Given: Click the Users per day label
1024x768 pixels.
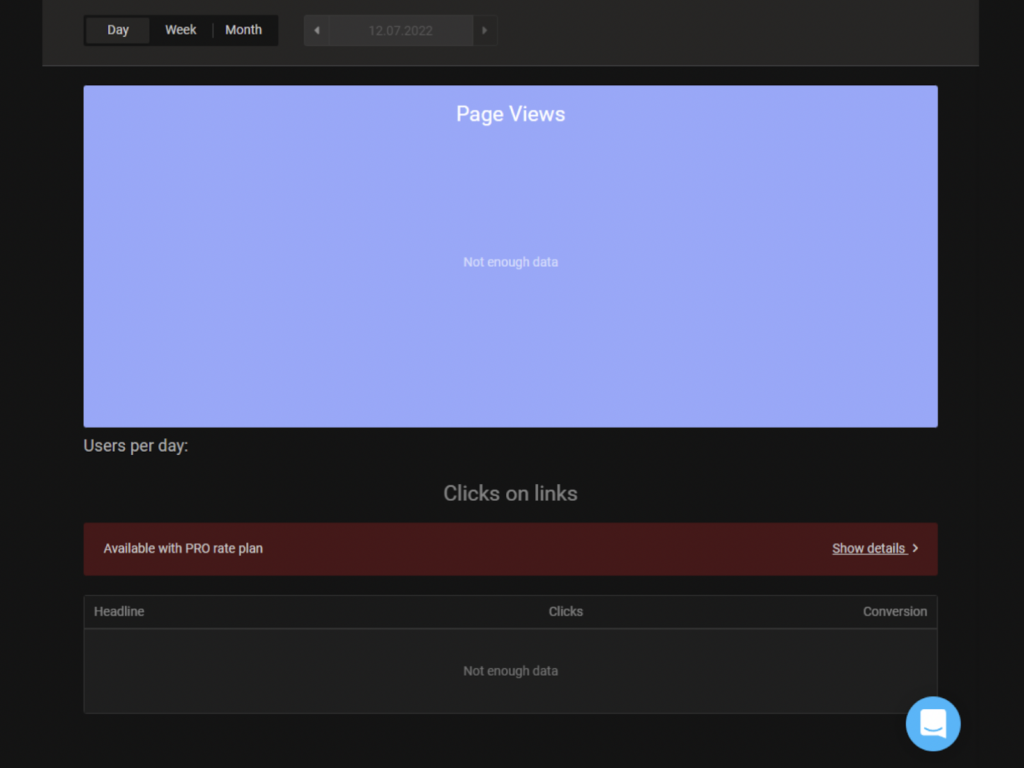Looking at the screenshot, I should [x=136, y=446].
